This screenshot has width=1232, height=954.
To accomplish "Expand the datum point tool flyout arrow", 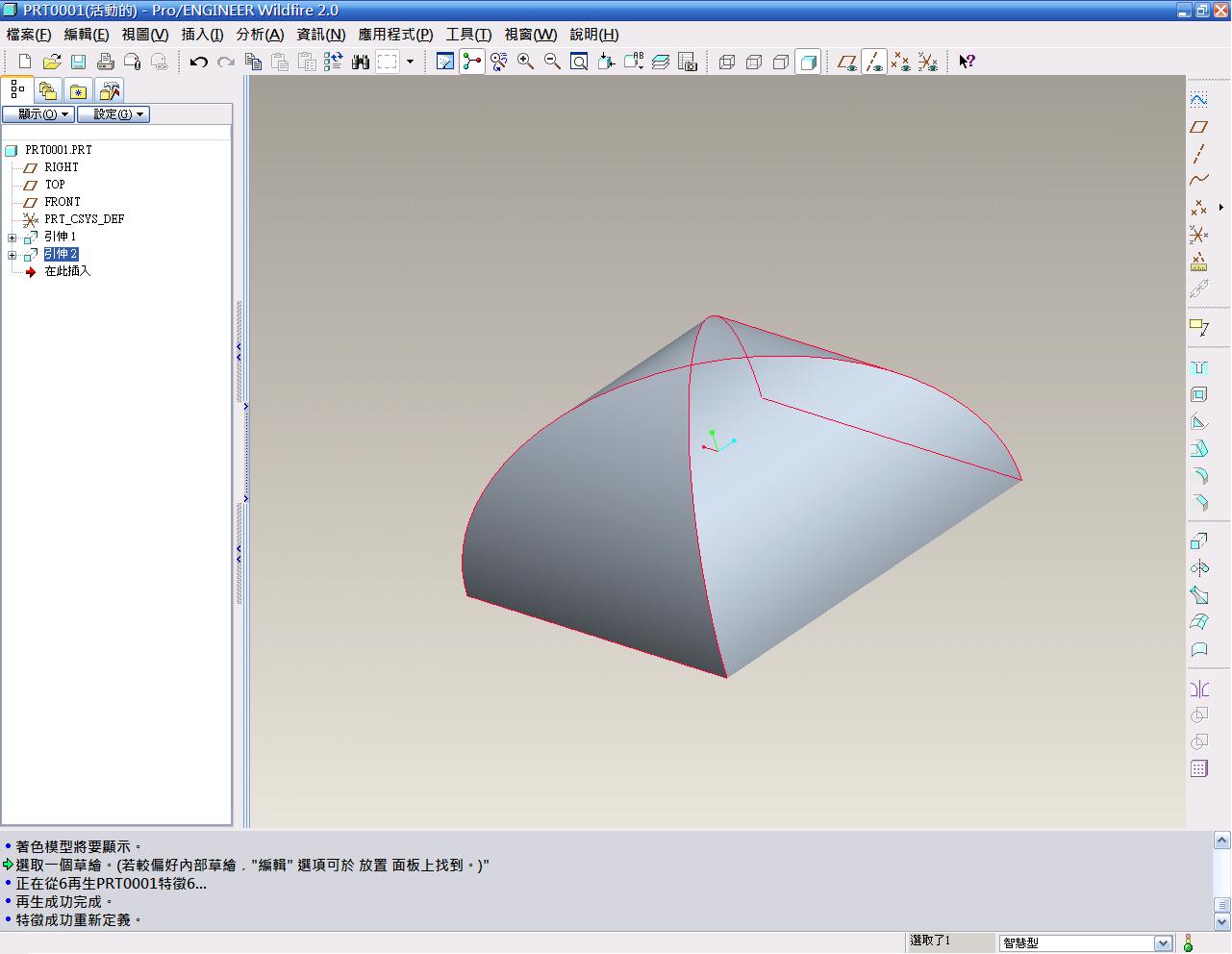I will point(1221,207).
